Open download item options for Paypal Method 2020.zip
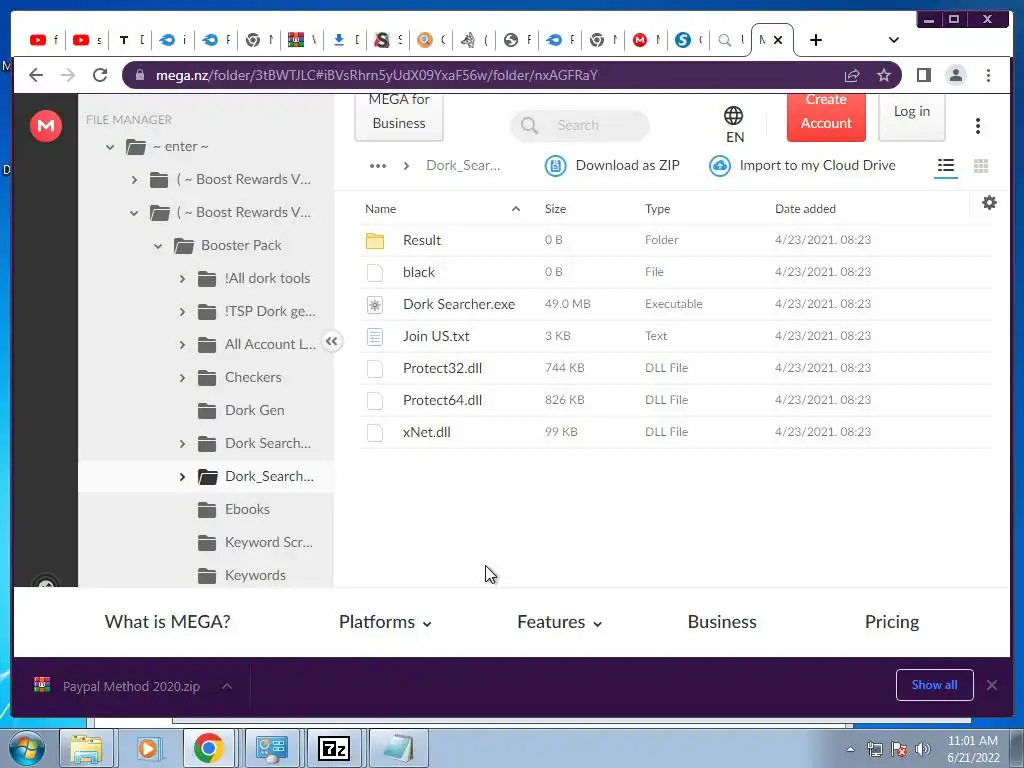1024x768 pixels. [227, 686]
